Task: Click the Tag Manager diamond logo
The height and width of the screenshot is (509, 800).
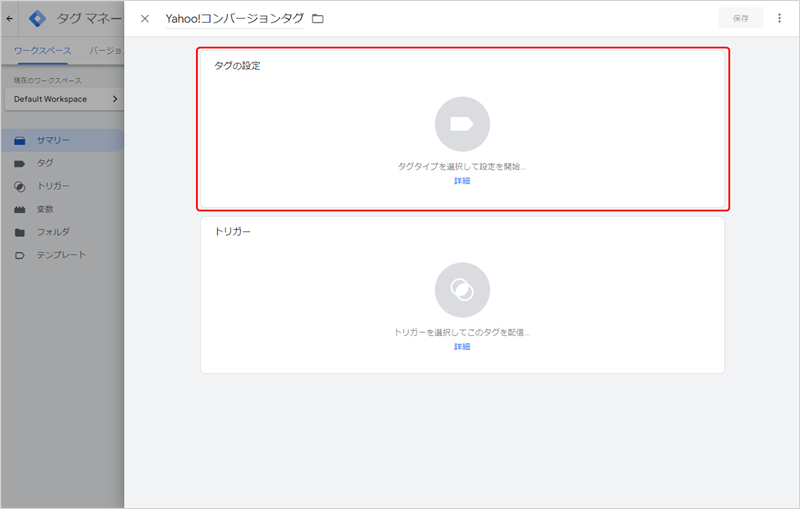Action: (37, 19)
